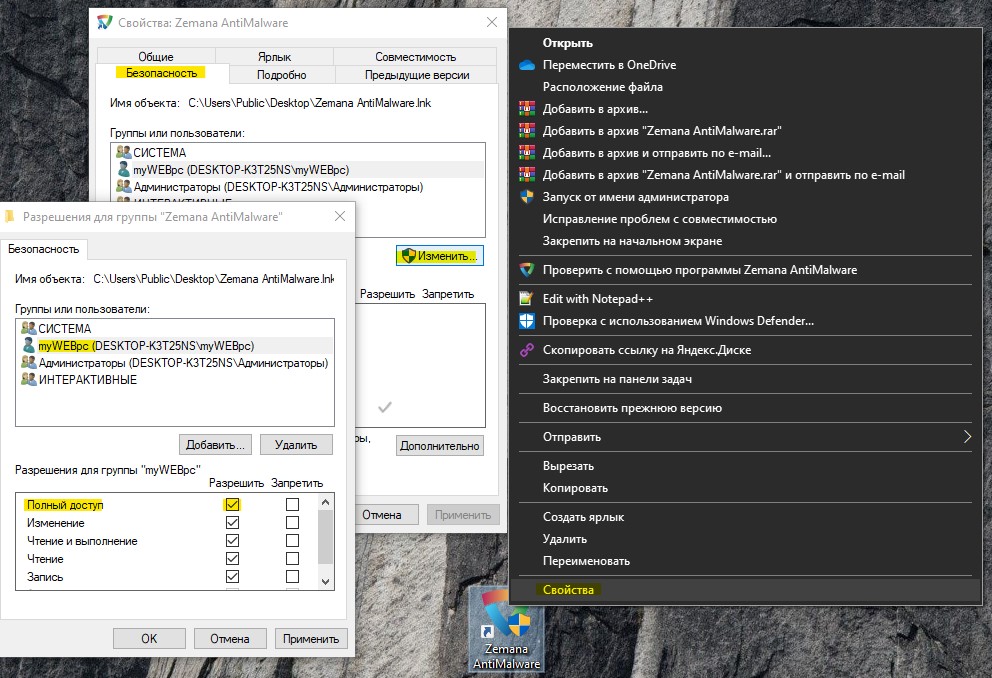Toggle Allow checkbox for Изменение

click(x=232, y=522)
